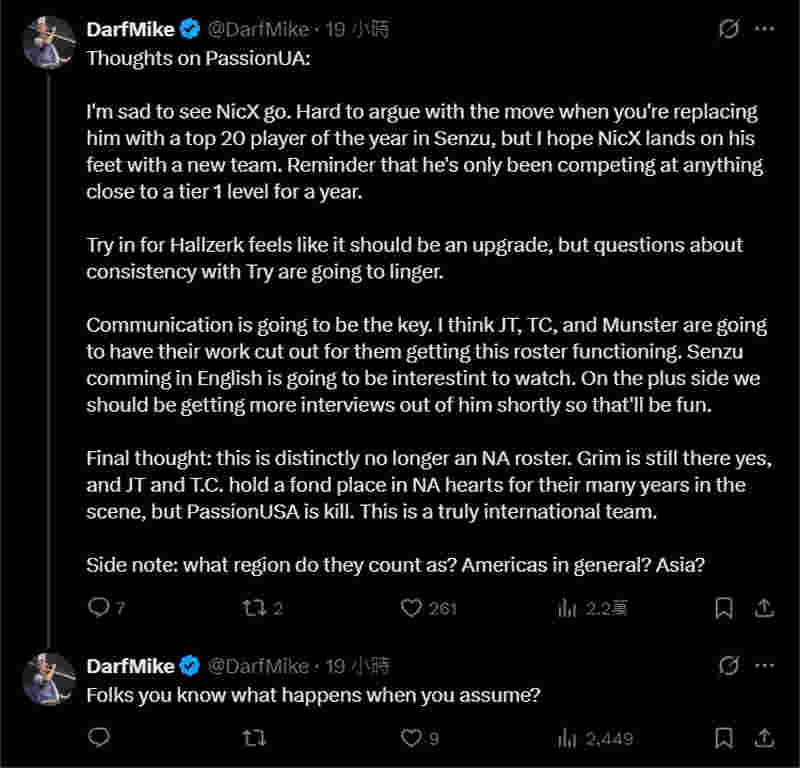Open Grok icon on second tweet
The width and height of the screenshot is (800, 768).
(729, 665)
